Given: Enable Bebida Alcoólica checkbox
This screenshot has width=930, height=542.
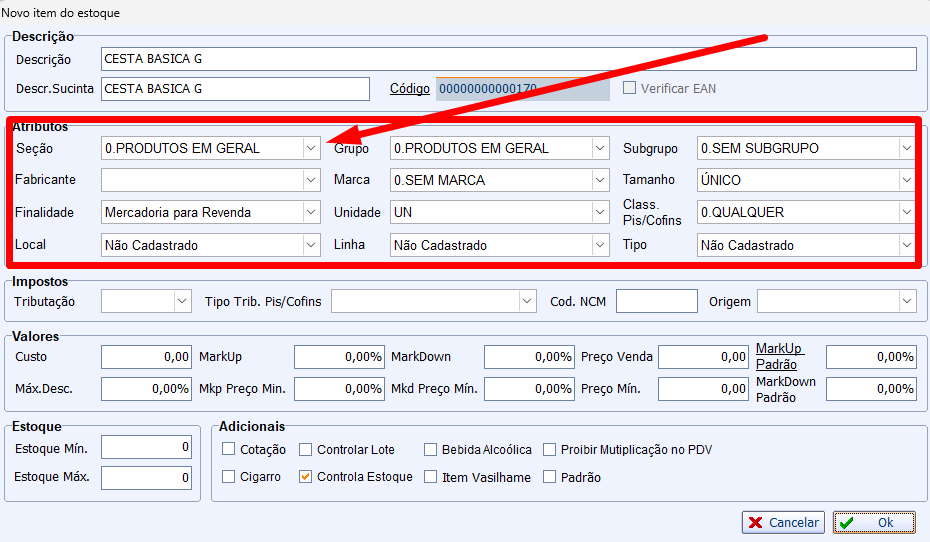Looking at the screenshot, I should click(x=431, y=450).
